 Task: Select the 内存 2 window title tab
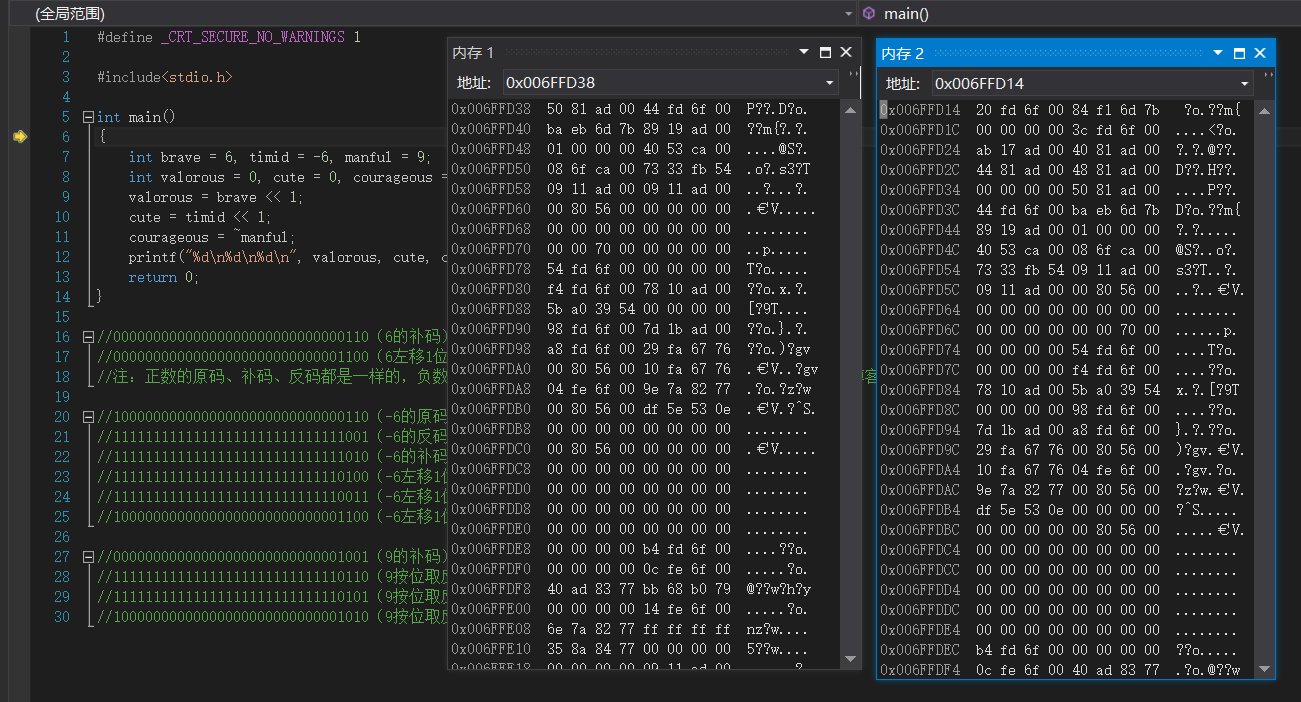click(x=902, y=53)
